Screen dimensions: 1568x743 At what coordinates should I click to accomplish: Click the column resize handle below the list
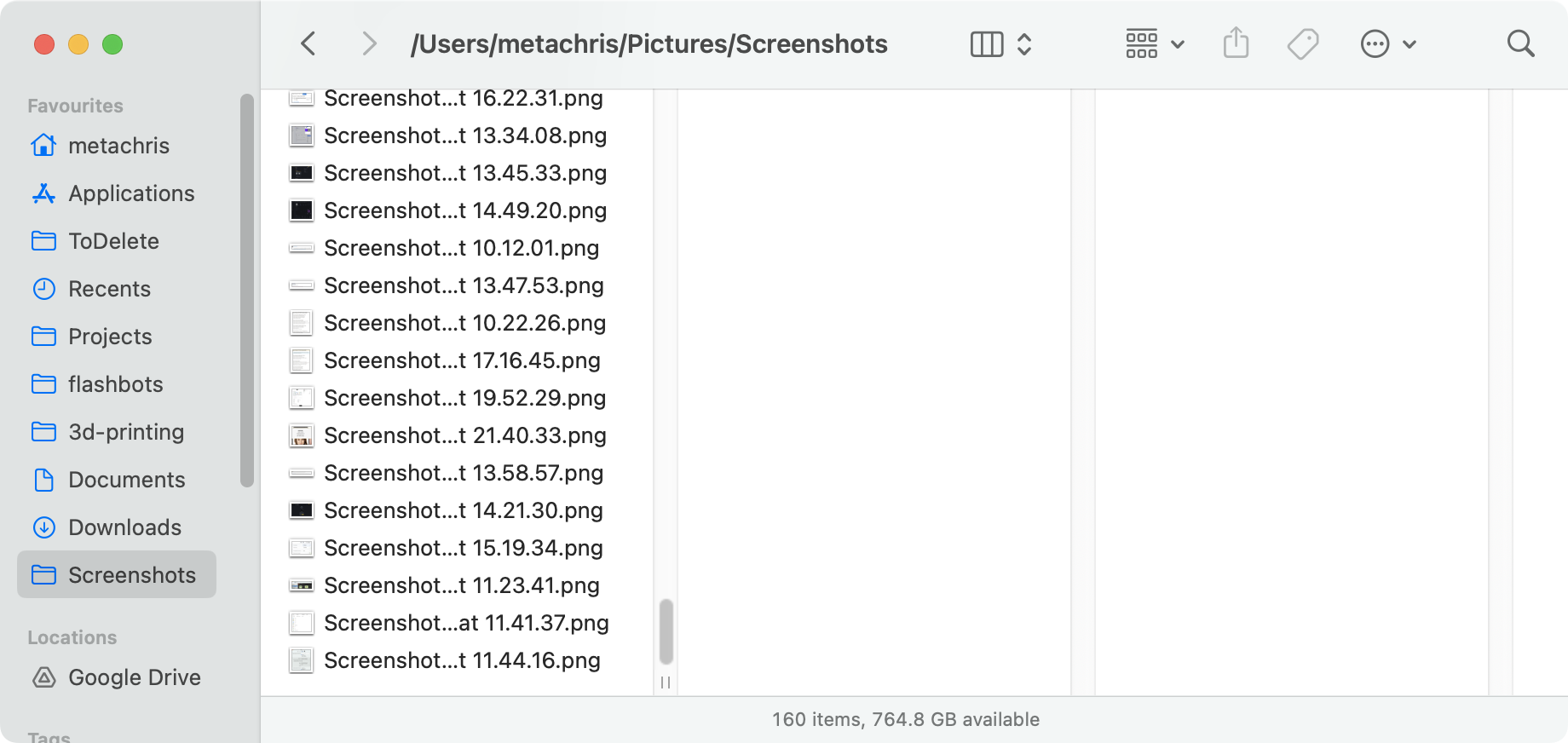point(665,683)
